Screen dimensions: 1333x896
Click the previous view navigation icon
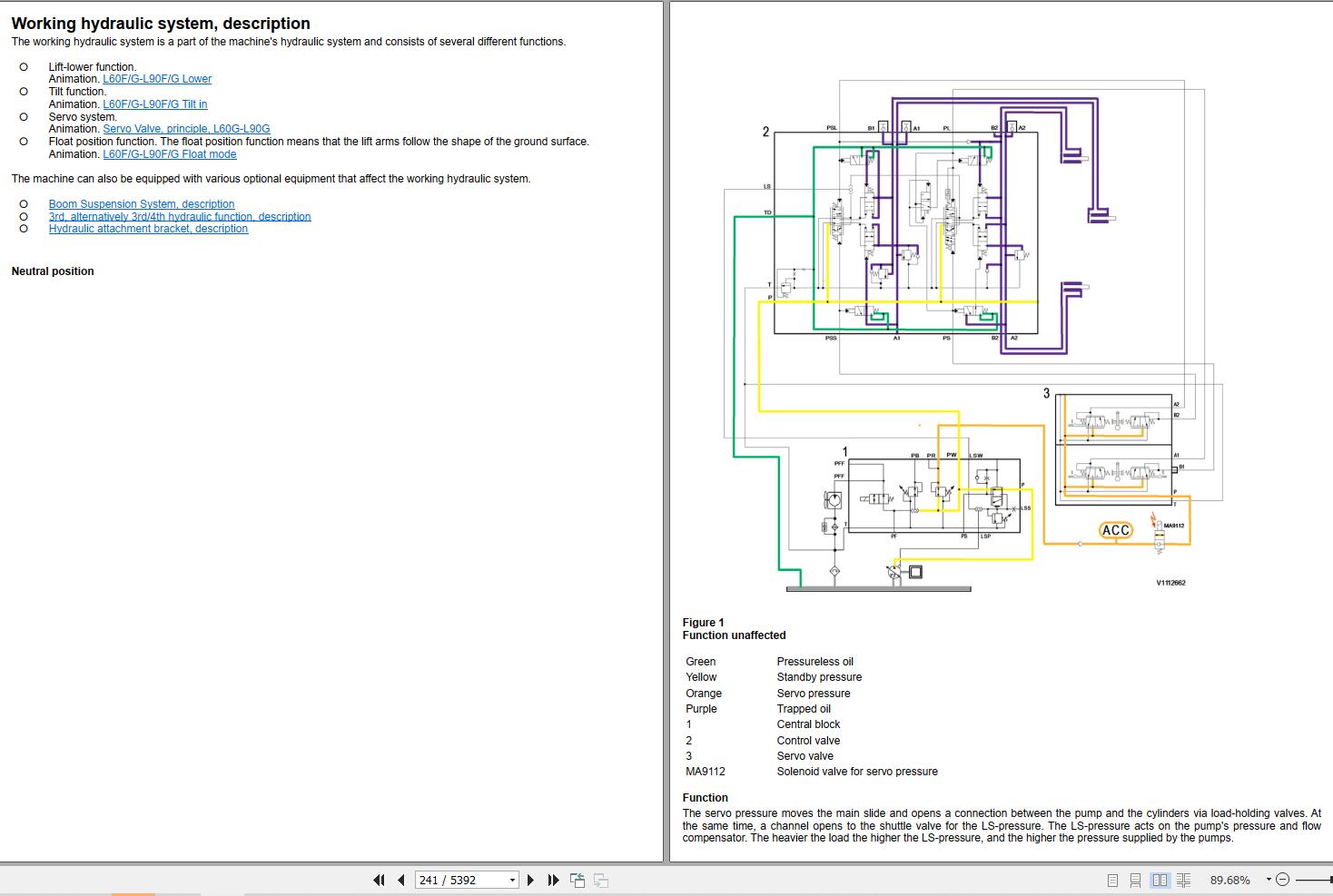pos(577,880)
